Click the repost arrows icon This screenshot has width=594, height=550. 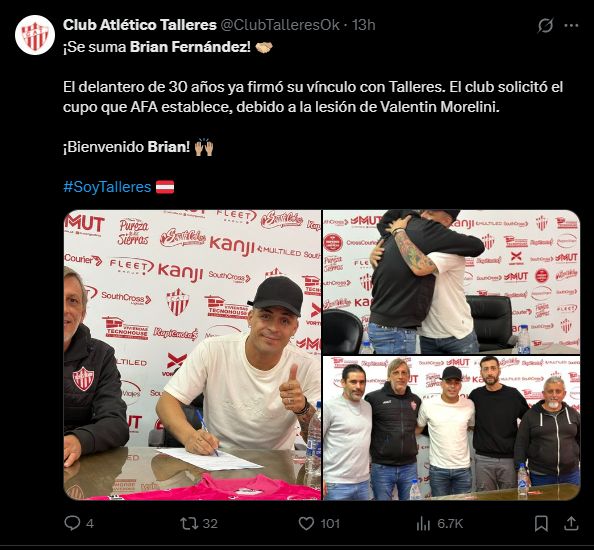[x=189, y=523]
